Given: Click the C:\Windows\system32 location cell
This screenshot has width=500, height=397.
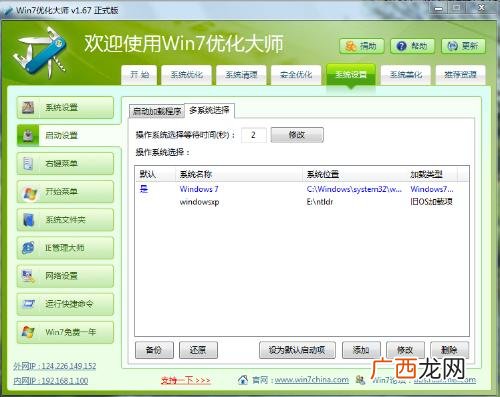Looking at the screenshot, I should (x=354, y=189).
